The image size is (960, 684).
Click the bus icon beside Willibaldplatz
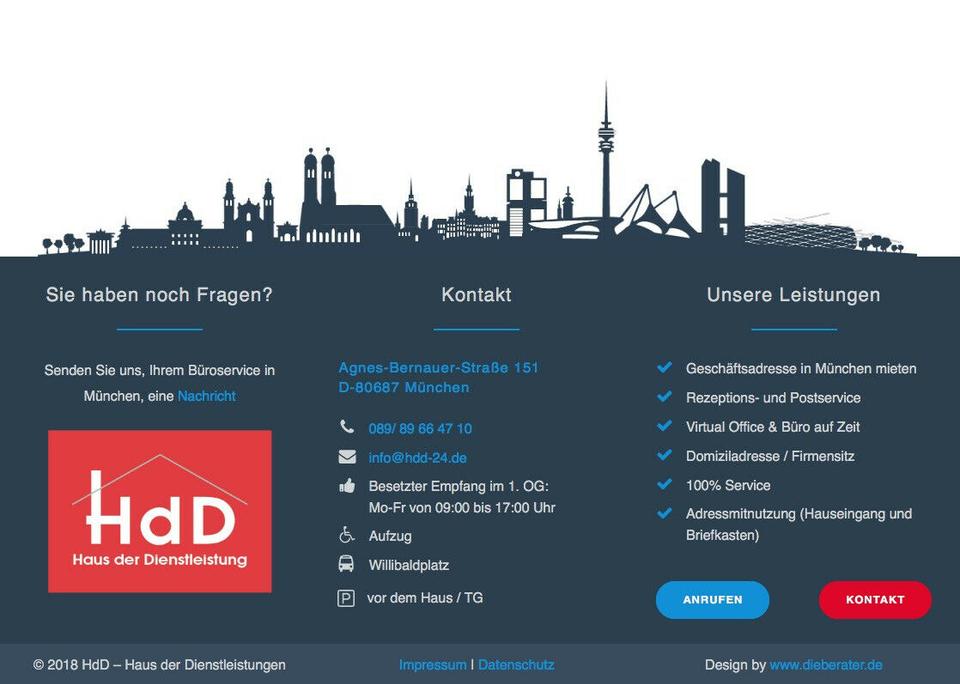(x=346, y=564)
